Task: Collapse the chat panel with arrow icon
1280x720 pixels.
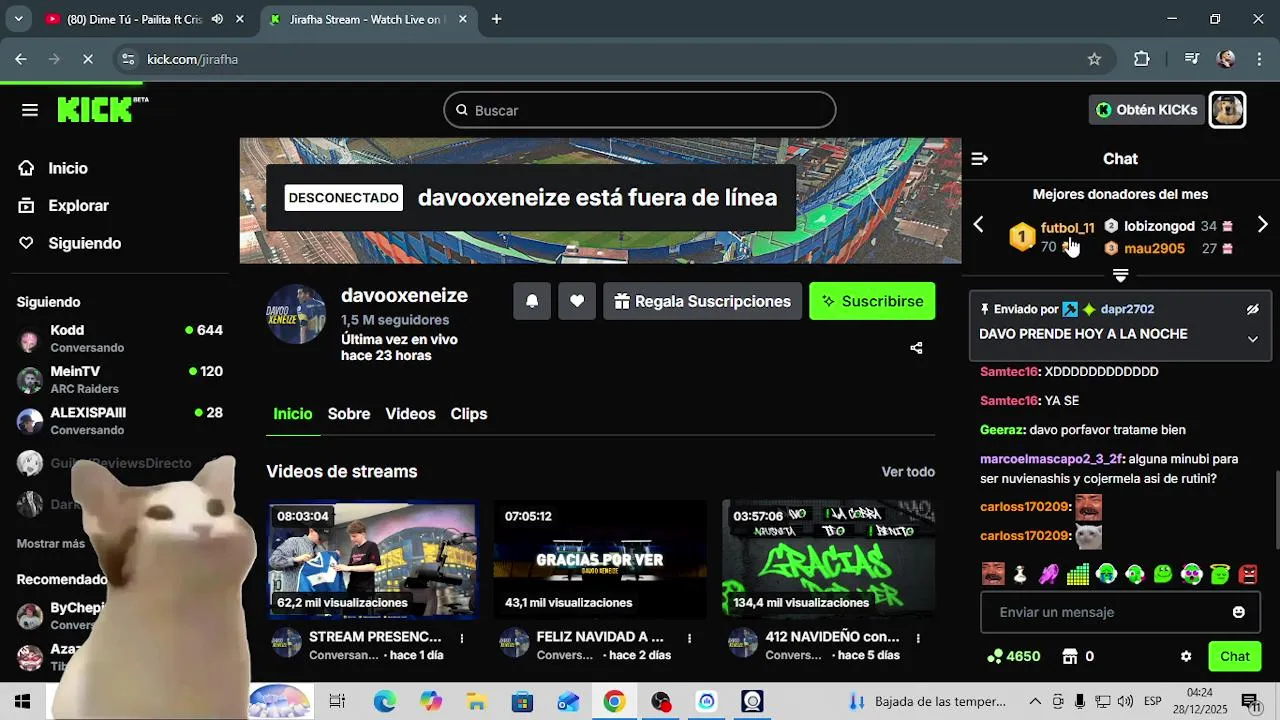Action: pos(980,159)
